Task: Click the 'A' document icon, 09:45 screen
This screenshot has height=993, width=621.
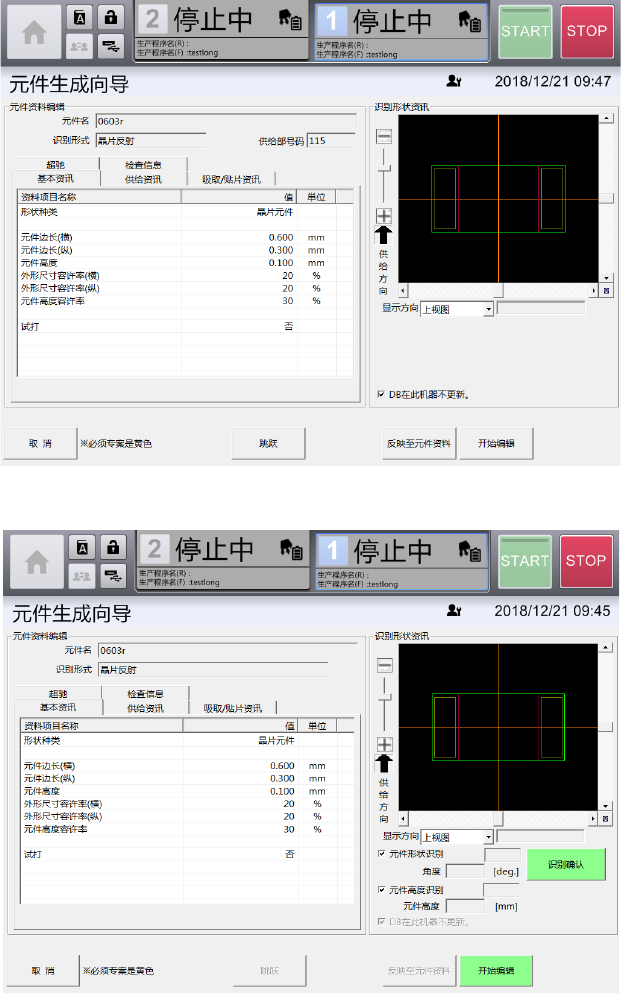Action: [82, 547]
